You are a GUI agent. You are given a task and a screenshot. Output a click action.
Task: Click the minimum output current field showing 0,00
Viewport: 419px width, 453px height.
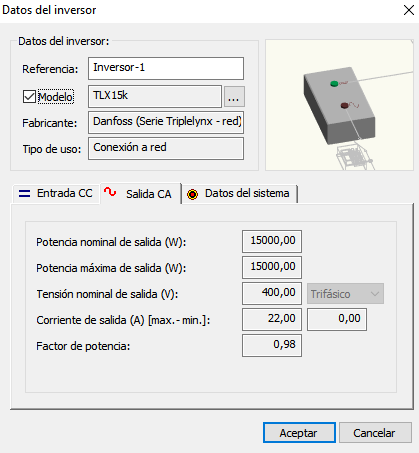(x=337, y=319)
